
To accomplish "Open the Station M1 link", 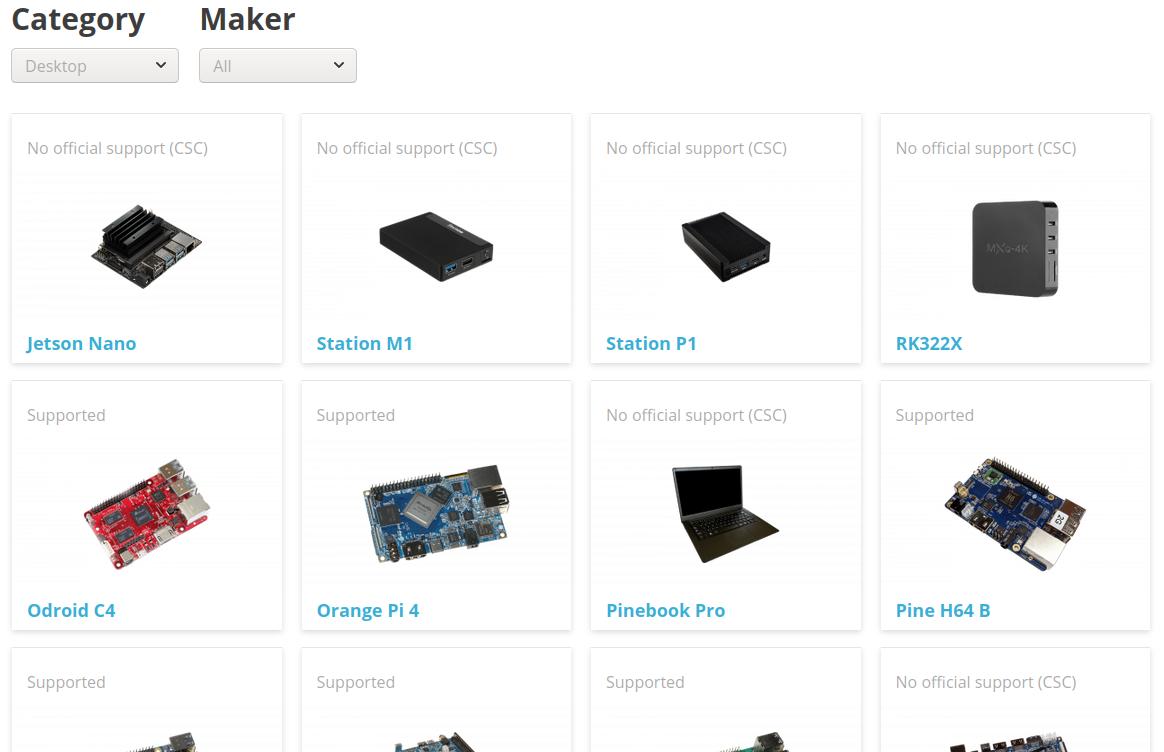I will point(364,344).
